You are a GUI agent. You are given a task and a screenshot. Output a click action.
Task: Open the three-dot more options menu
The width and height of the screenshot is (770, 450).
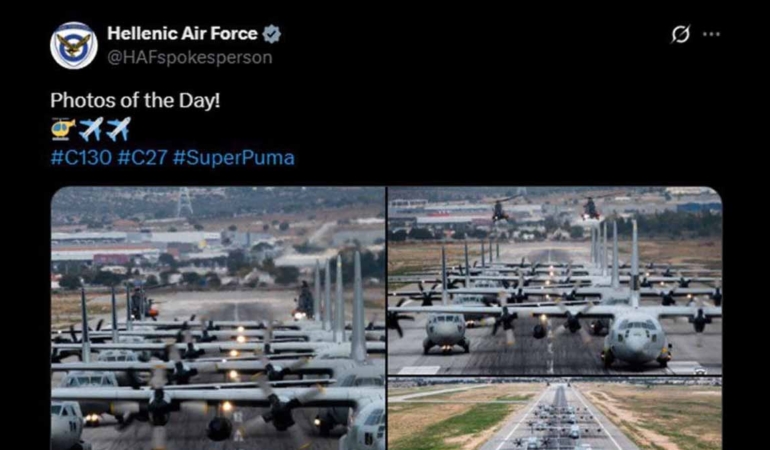[x=711, y=34]
